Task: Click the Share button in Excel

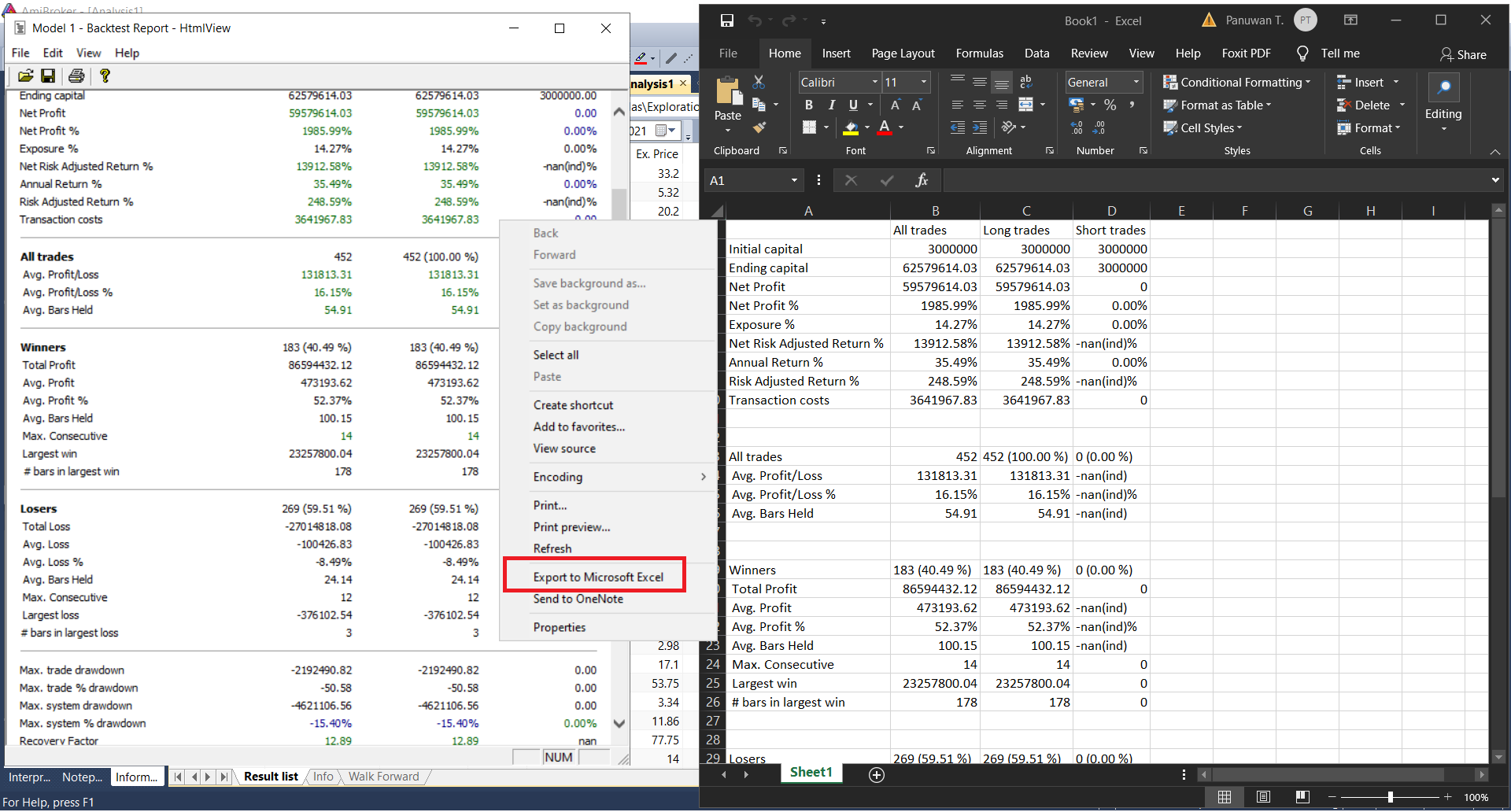Action: (x=1463, y=54)
